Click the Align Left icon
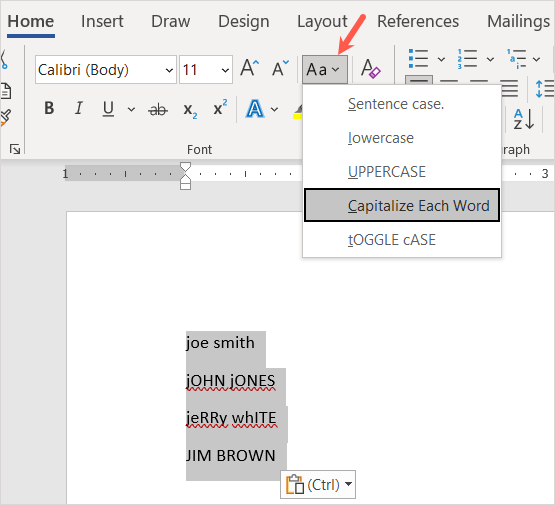 [419, 81]
